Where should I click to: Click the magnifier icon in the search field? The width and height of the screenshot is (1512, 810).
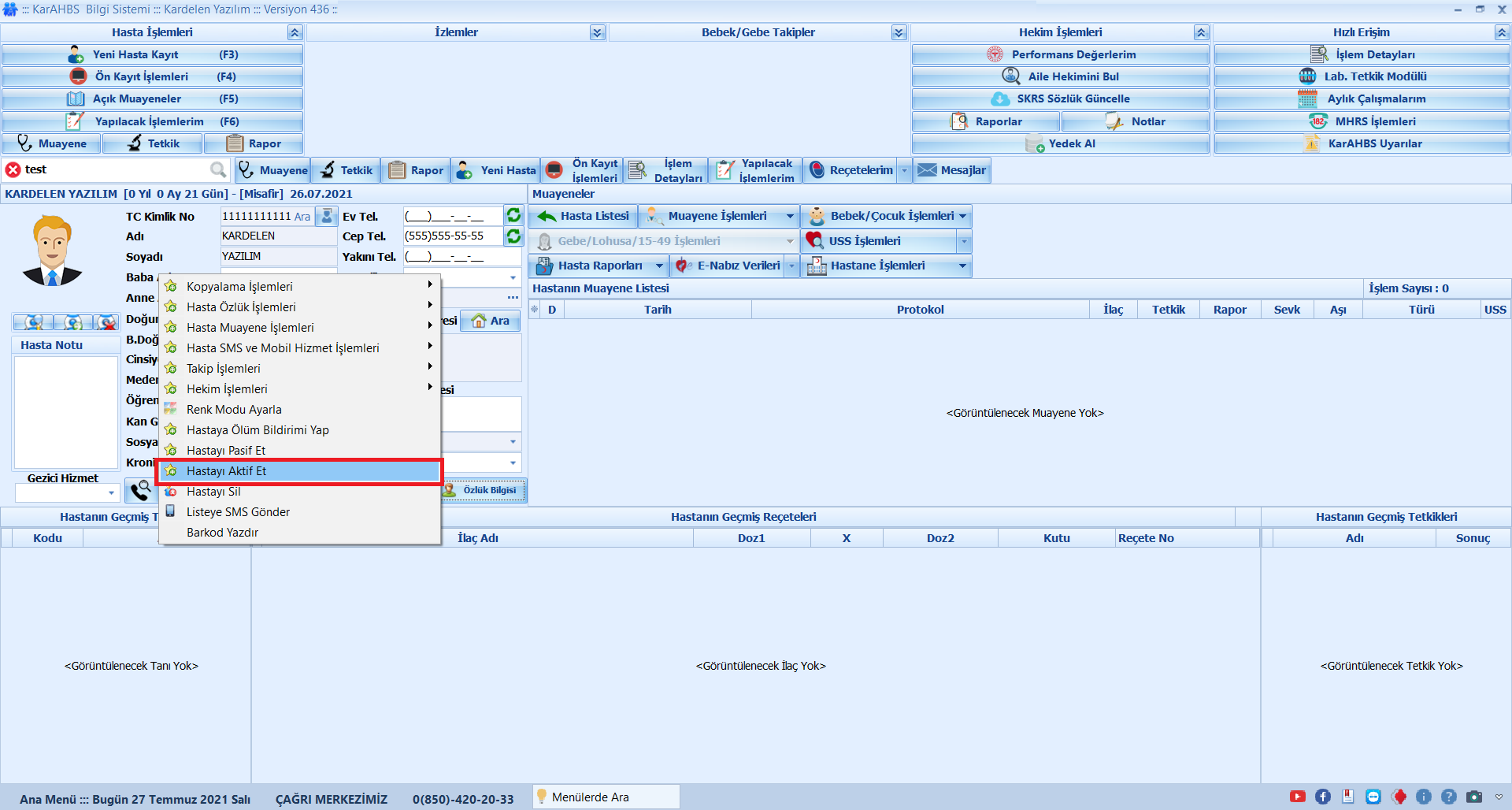click(217, 170)
